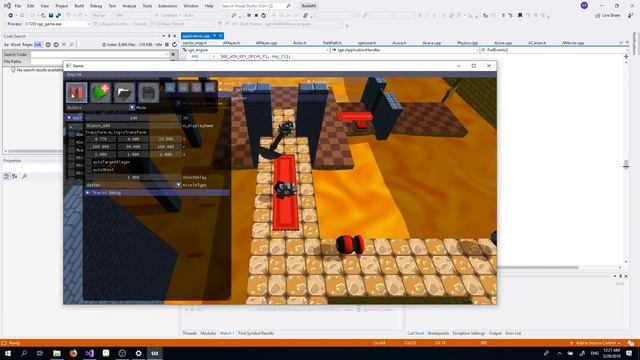Viewport: 640px width, 360px height.
Task: Click the first small teal tool icon in Game editor
Action: [170, 87]
